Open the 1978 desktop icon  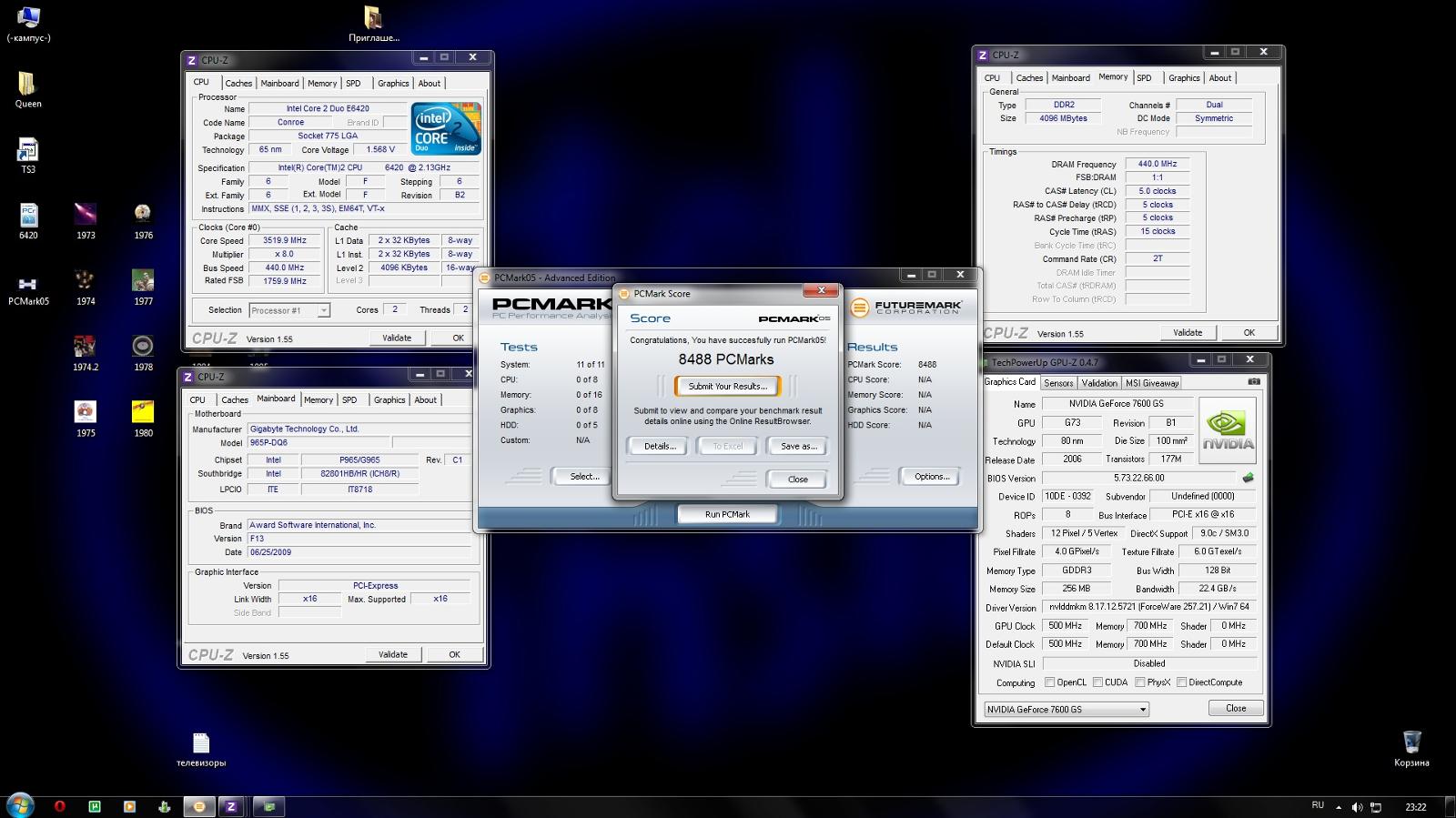coord(143,353)
